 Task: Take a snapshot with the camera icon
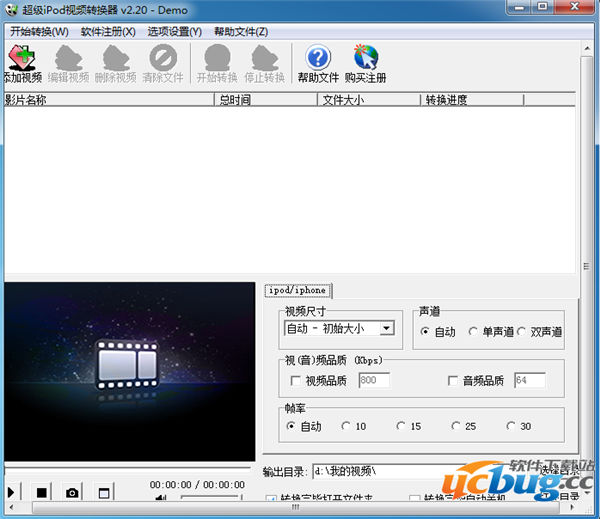[72, 492]
